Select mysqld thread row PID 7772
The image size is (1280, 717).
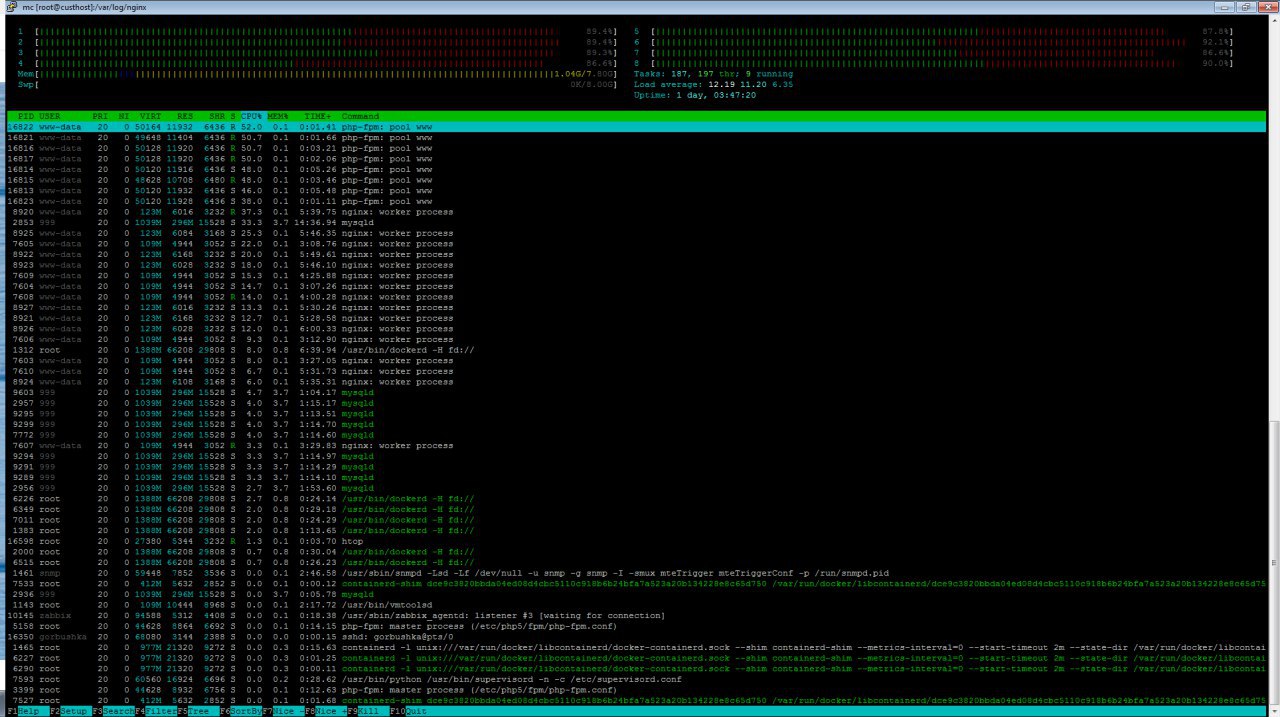tap(636, 435)
